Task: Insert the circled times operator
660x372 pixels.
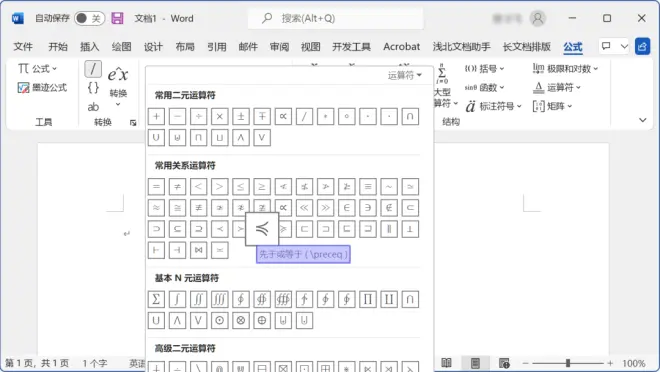Action: click(241, 320)
